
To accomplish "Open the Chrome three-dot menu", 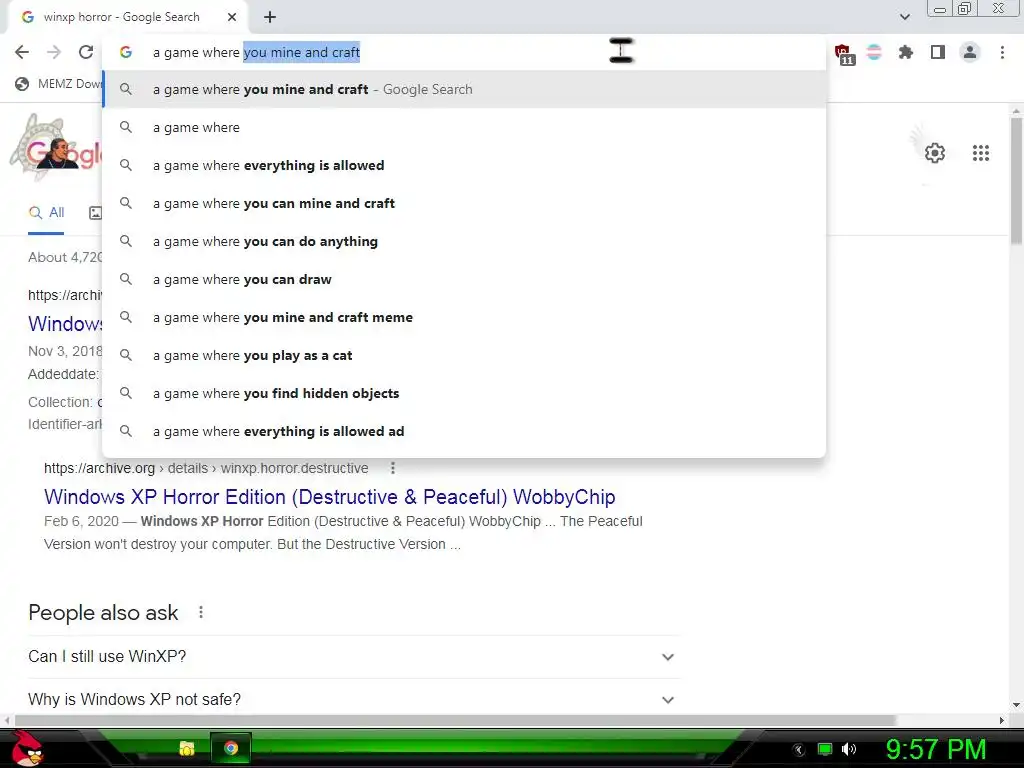I will pos(1002,52).
